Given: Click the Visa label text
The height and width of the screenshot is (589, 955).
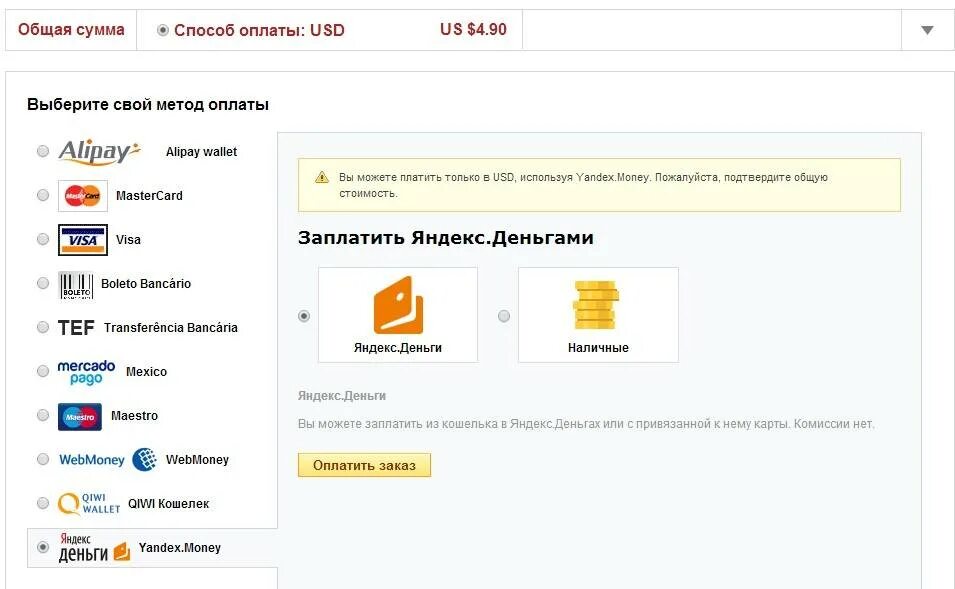Looking at the screenshot, I should coord(129,239).
